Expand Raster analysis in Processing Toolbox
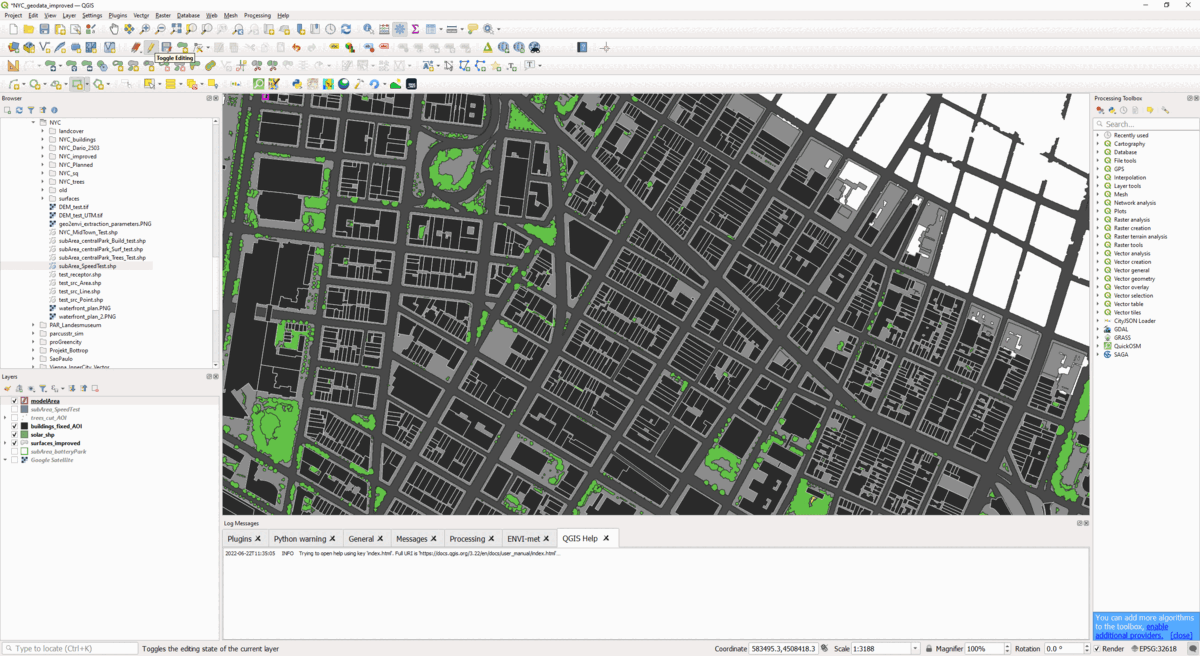Screen dimensions: 1200x656 point(1098,220)
